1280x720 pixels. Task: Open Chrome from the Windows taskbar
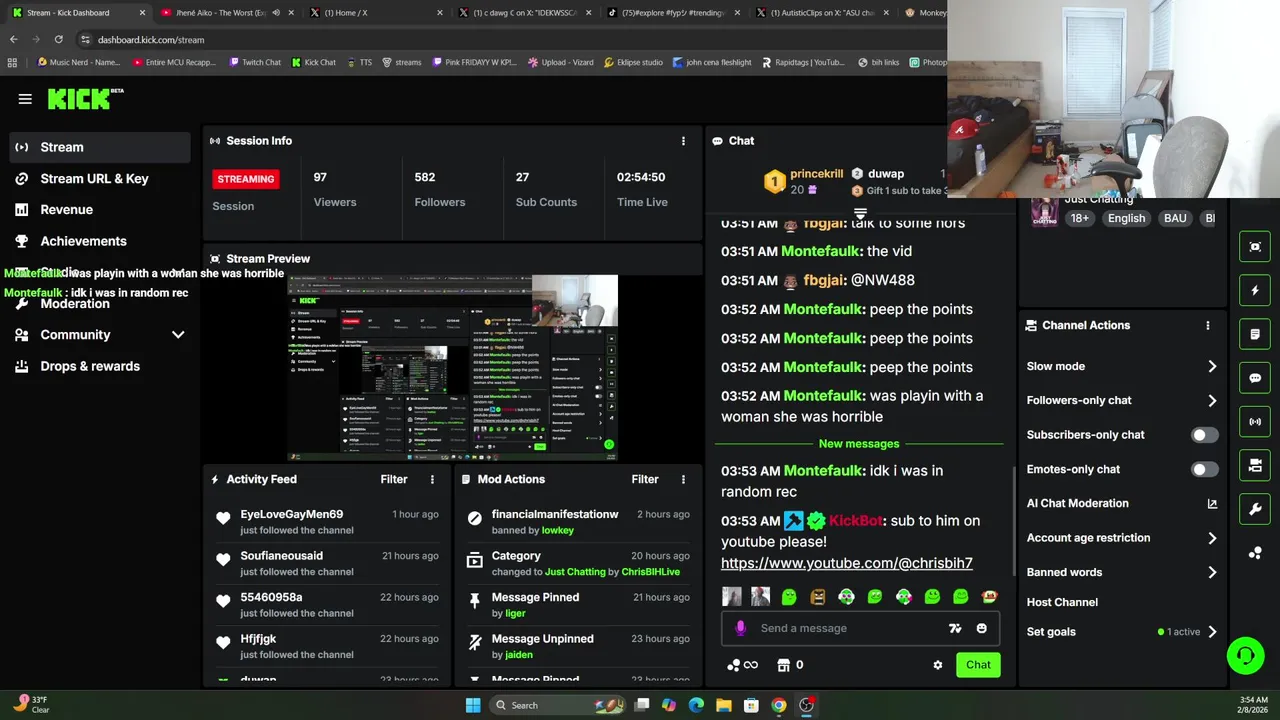778,705
